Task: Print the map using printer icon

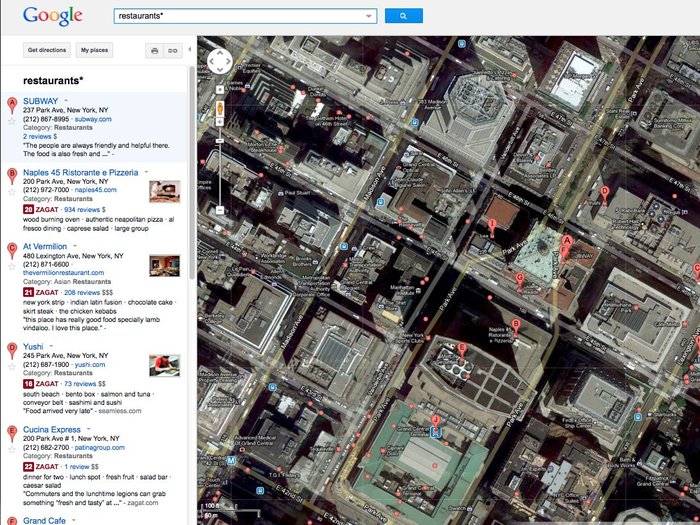Action: tap(154, 50)
